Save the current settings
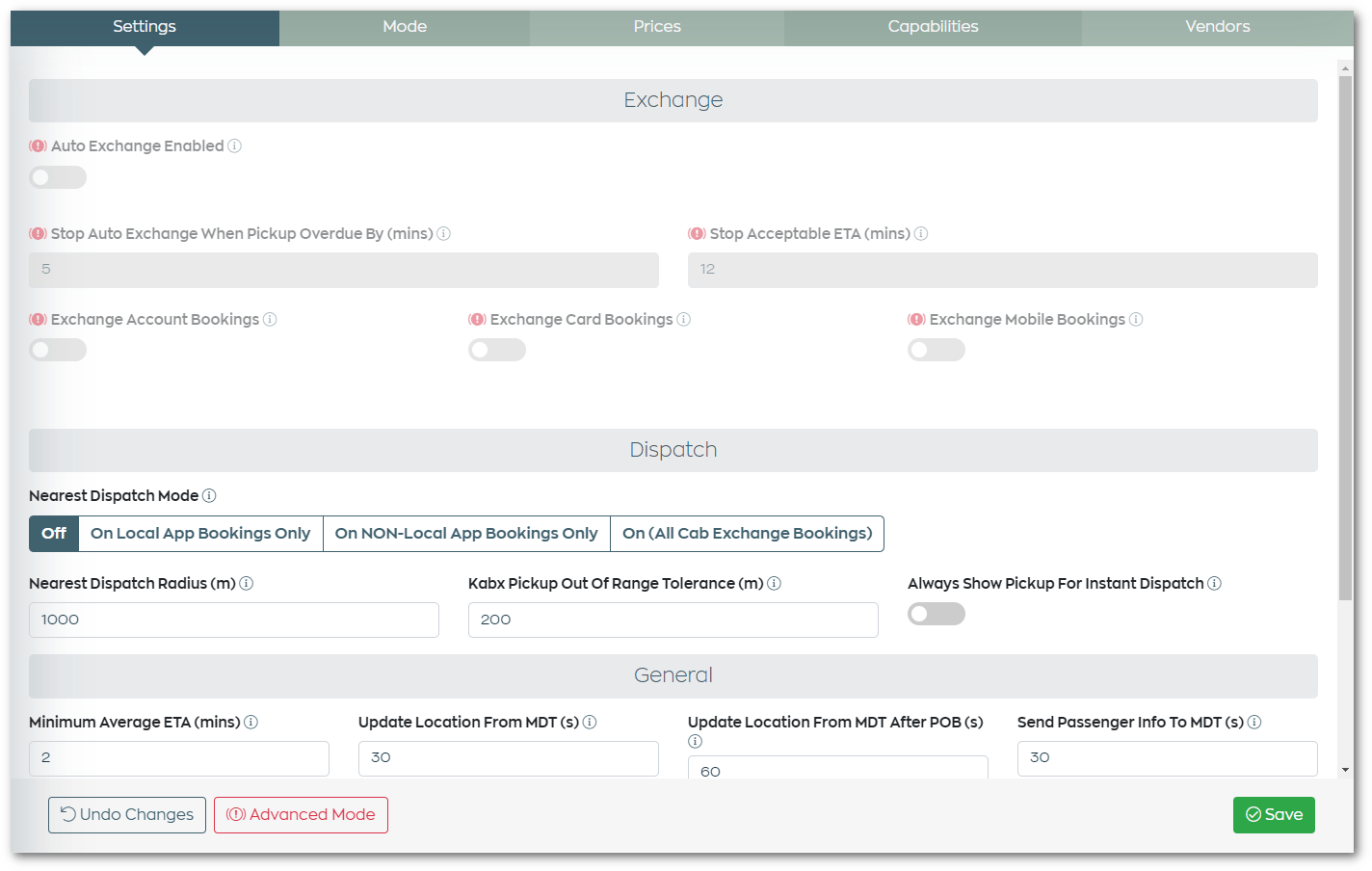 point(1274,814)
